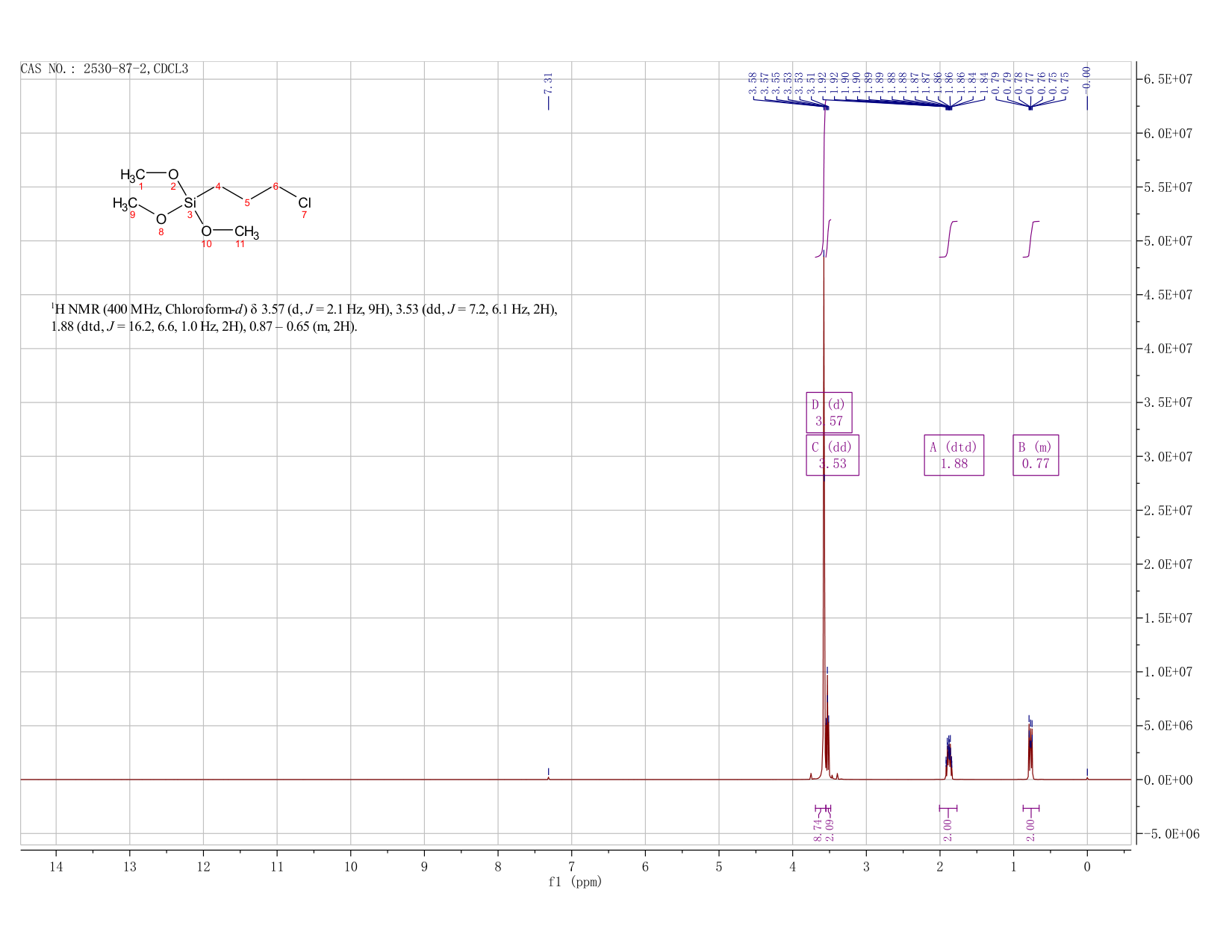The width and height of the screenshot is (1232, 952).
Task: Select the 2.00 integral under 1.88 ppm
Action: pos(948,830)
